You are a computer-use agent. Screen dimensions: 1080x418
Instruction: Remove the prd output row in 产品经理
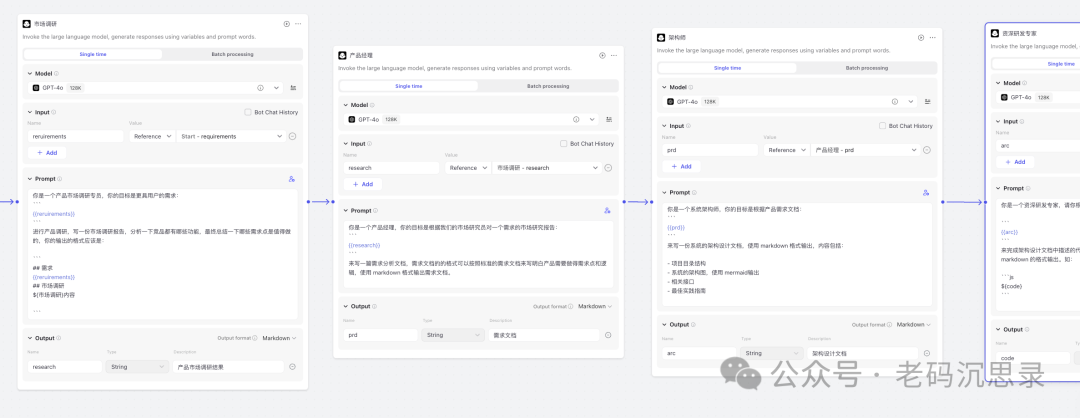(x=608, y=335)
